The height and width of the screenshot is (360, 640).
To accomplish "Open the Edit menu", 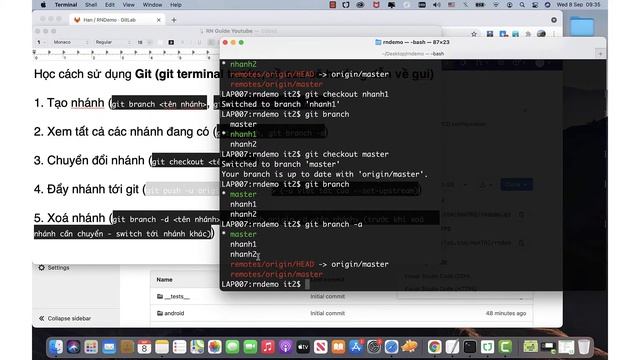I will coord(110,5).
